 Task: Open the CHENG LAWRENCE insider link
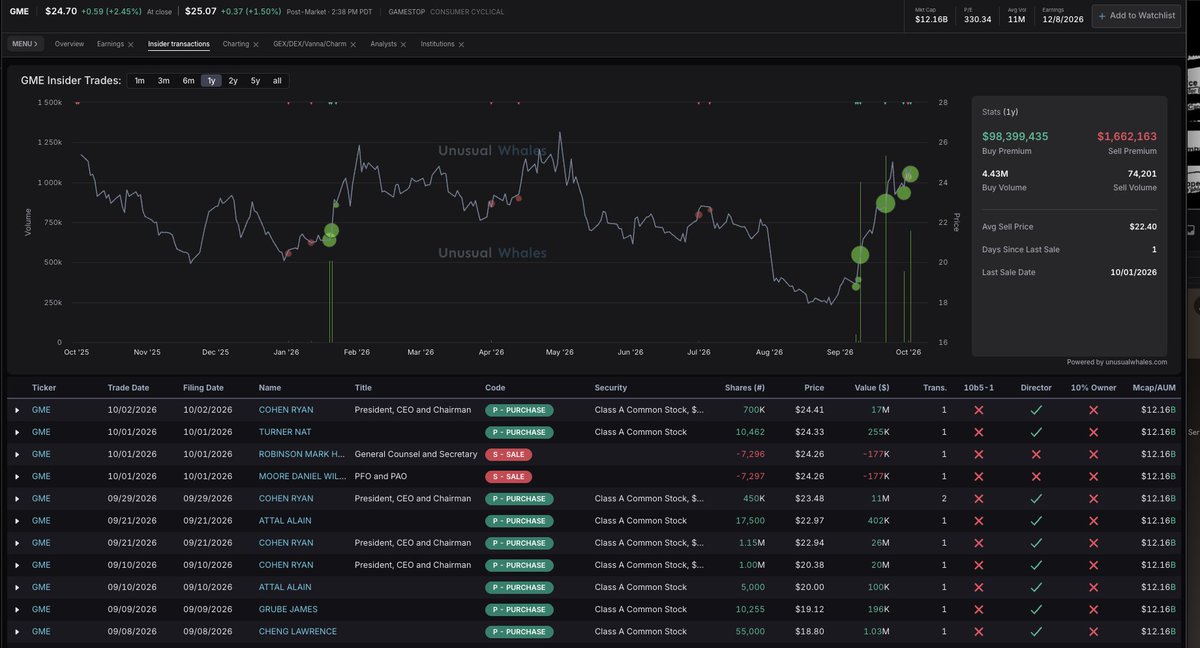(x=298, y=631)
